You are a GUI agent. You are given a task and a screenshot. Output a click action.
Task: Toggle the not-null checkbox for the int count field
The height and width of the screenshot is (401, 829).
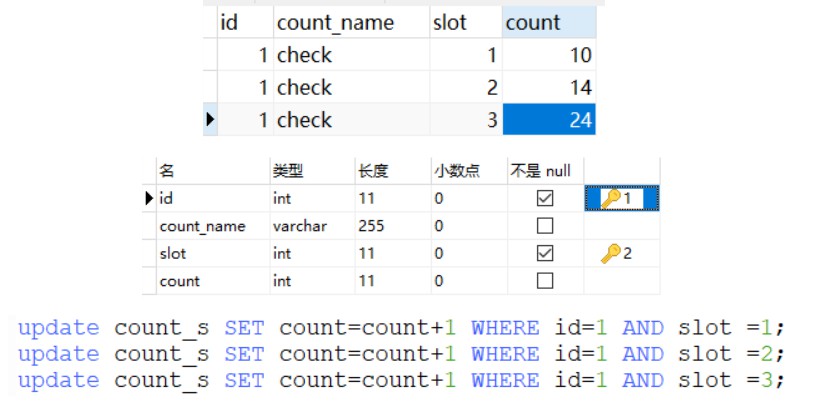[x=545, y=280]
